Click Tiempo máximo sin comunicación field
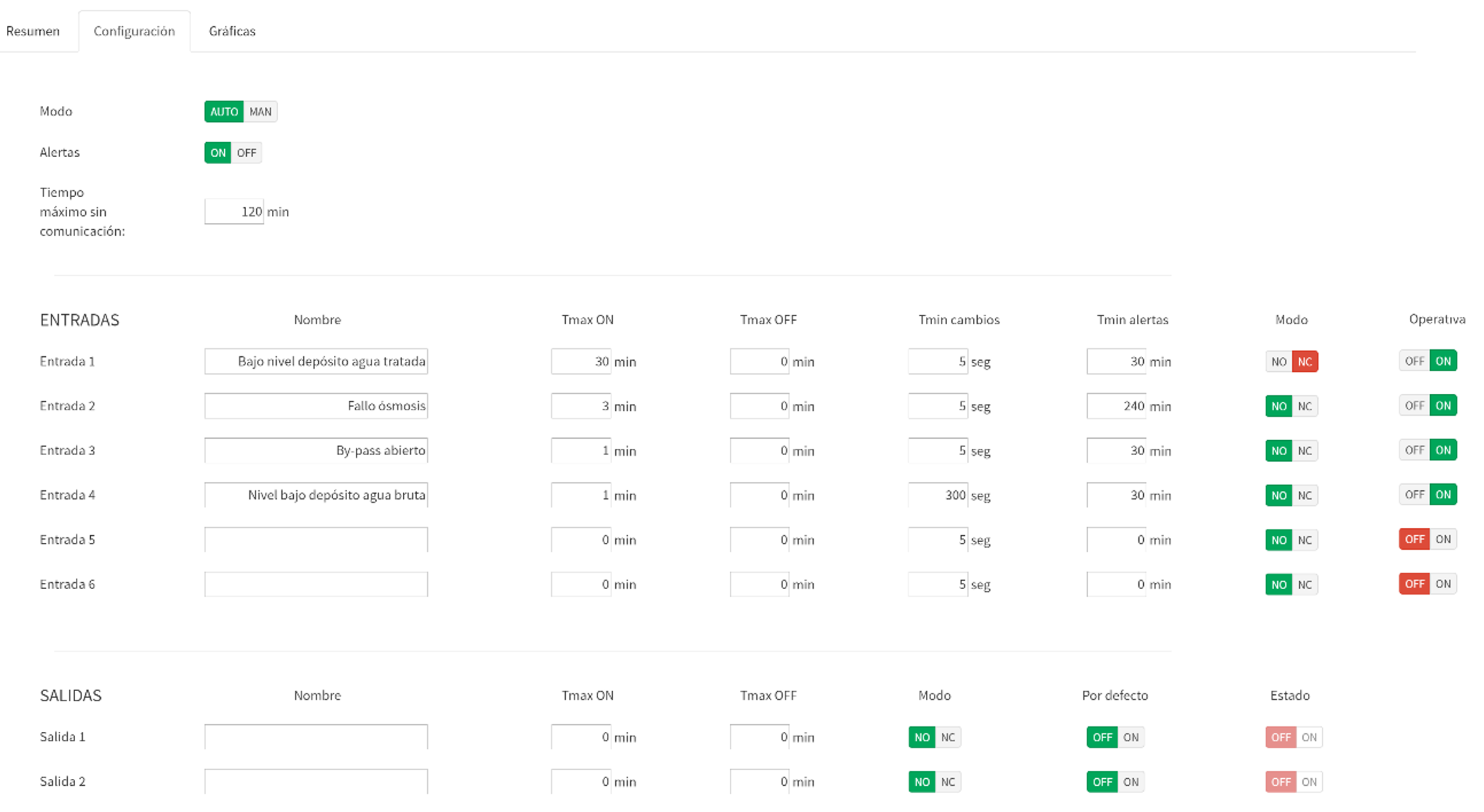The width and height of the screenshot is (1484, 812). point(234,212)
